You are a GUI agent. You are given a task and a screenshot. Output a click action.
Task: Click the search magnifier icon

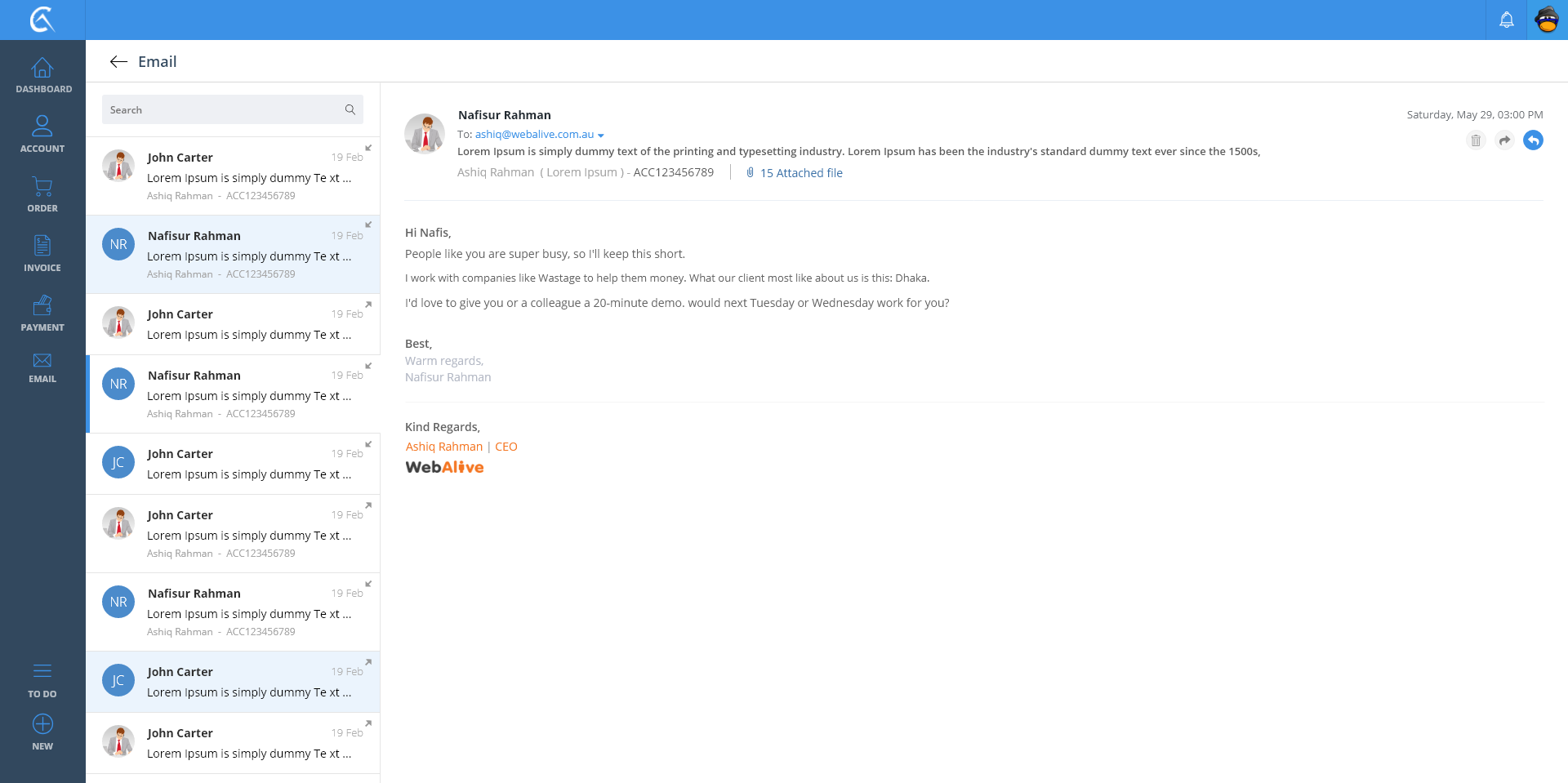350,109
